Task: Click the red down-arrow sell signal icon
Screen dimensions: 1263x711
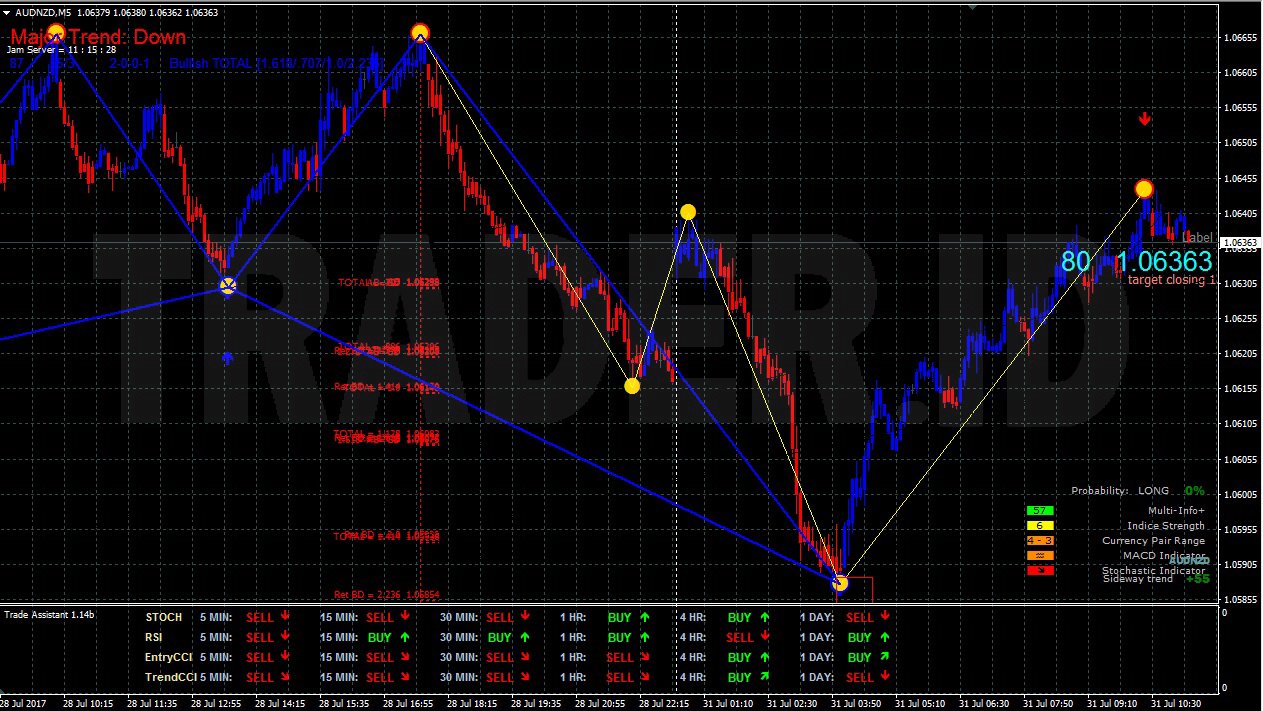Action: tap(1144, 118)
